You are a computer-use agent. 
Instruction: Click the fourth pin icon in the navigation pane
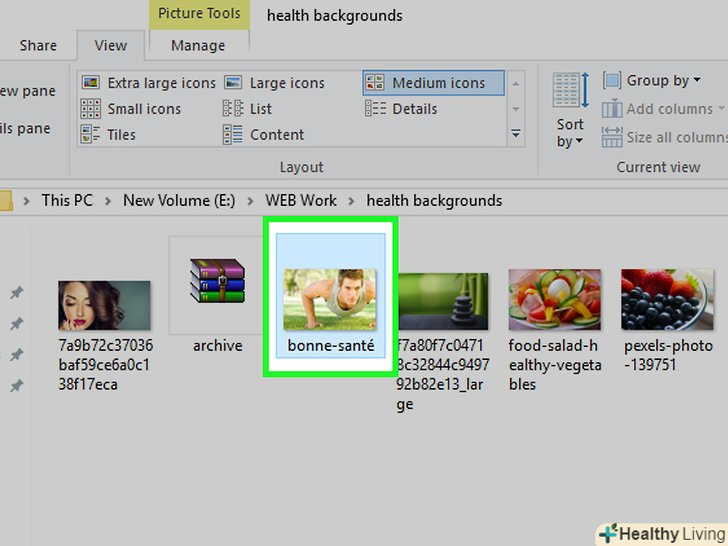(x=17, y=385)
